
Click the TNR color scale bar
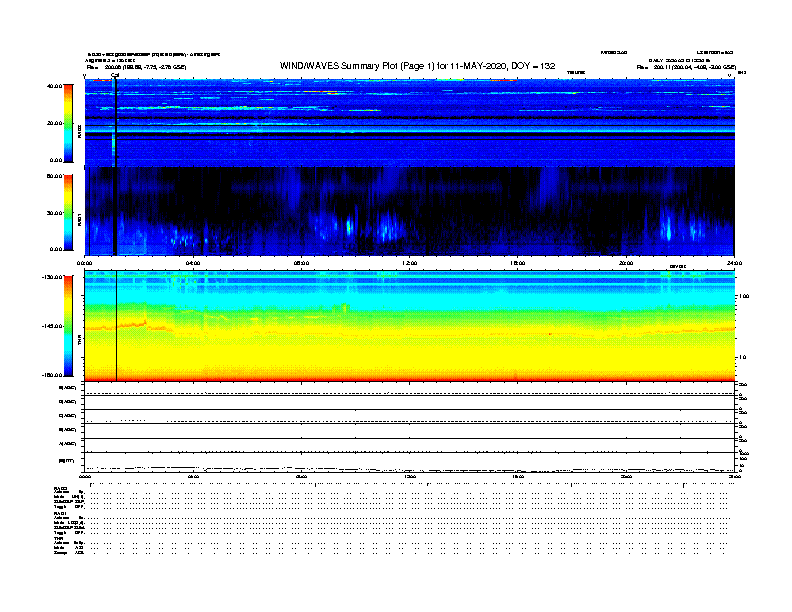click(x=68, y=326)
